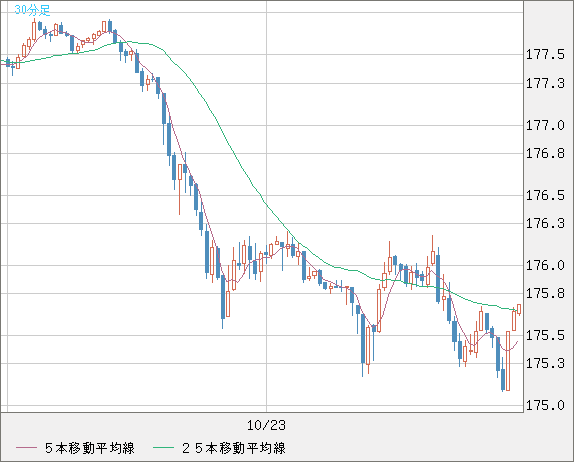Click the 177.0 price axis label
Screen dimensions: 574x462
[x=545, y=126]
